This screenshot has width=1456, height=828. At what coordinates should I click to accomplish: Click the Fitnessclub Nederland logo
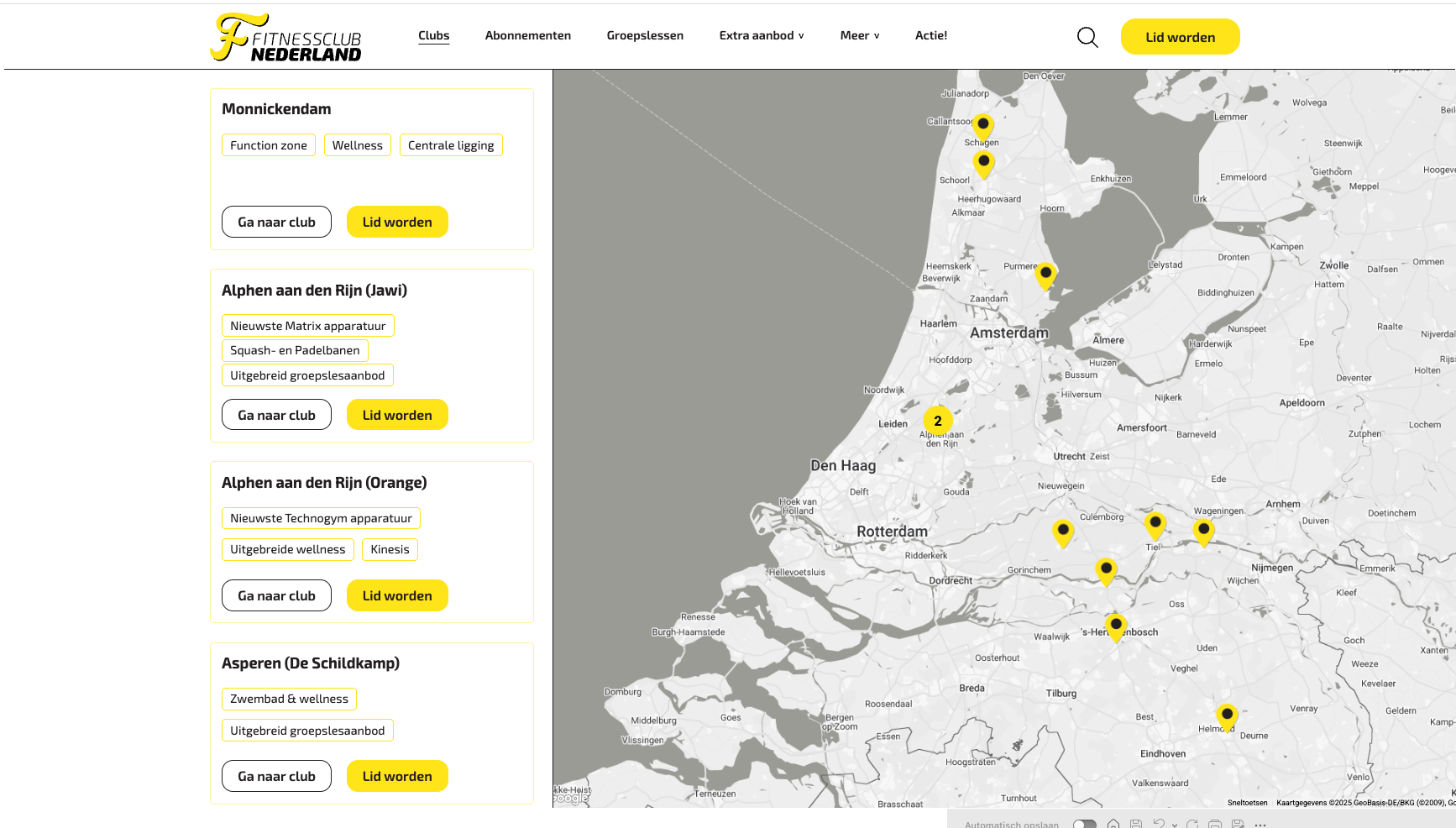click(285, 38)
